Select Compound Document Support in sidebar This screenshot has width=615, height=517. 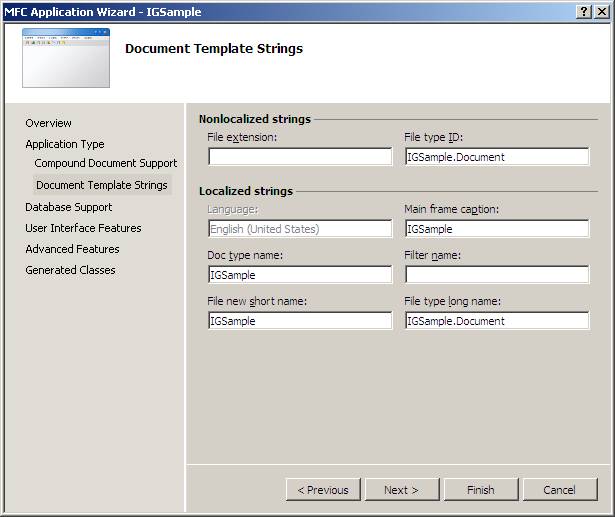pyautogui.click(x=105, y=163)
